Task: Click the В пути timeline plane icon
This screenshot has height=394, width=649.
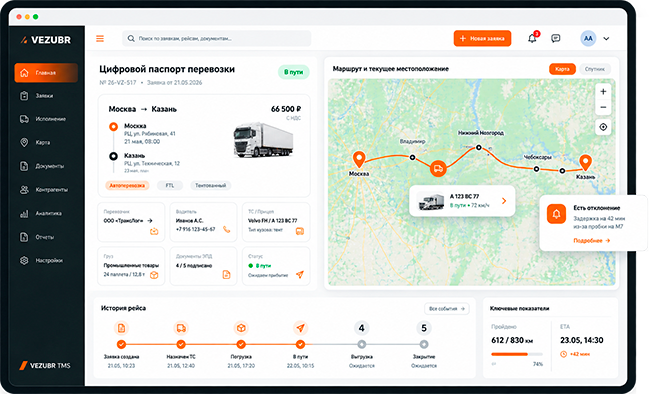Action: (300, 328)
